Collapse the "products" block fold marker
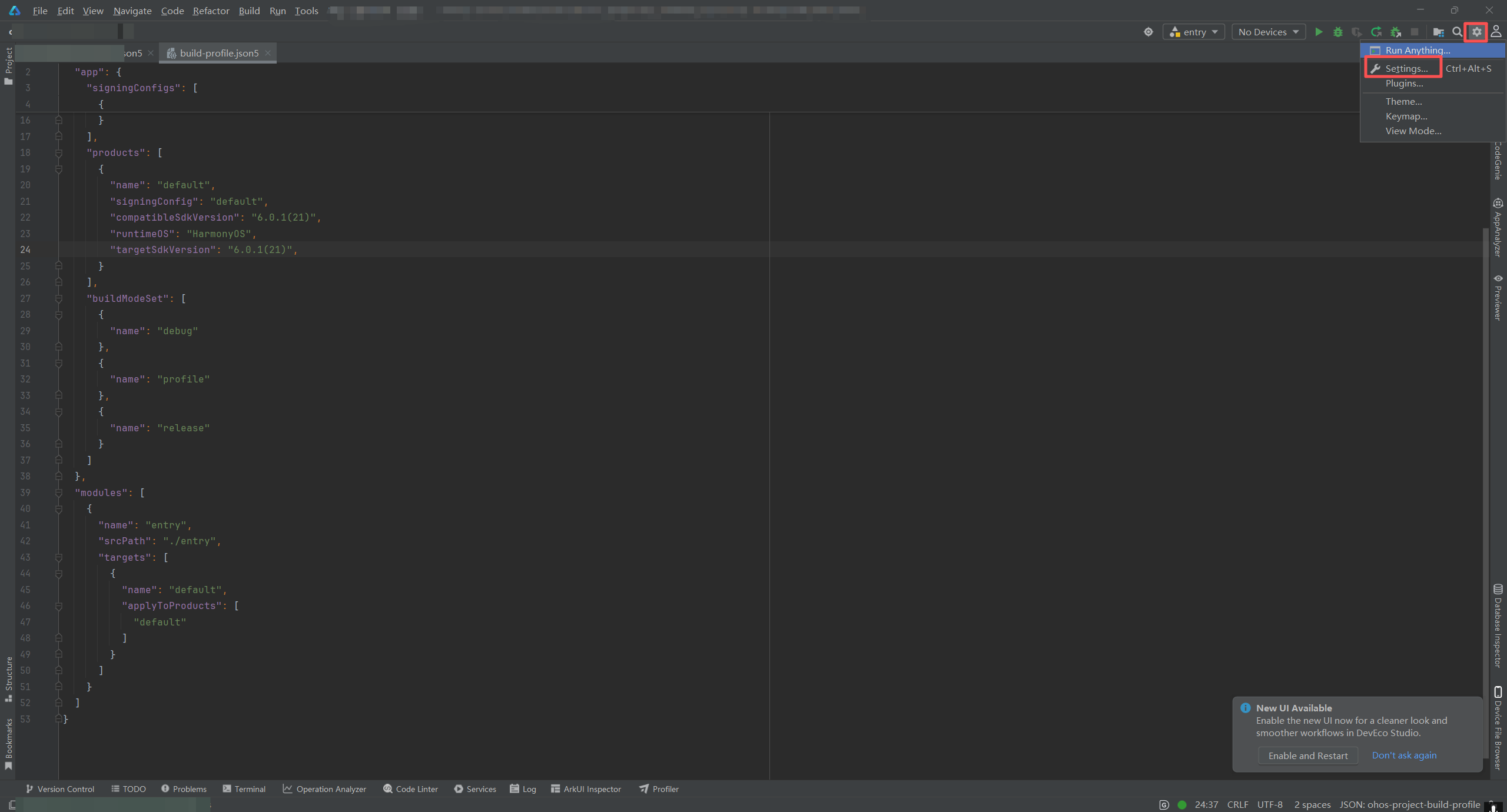 click(59, 153)
